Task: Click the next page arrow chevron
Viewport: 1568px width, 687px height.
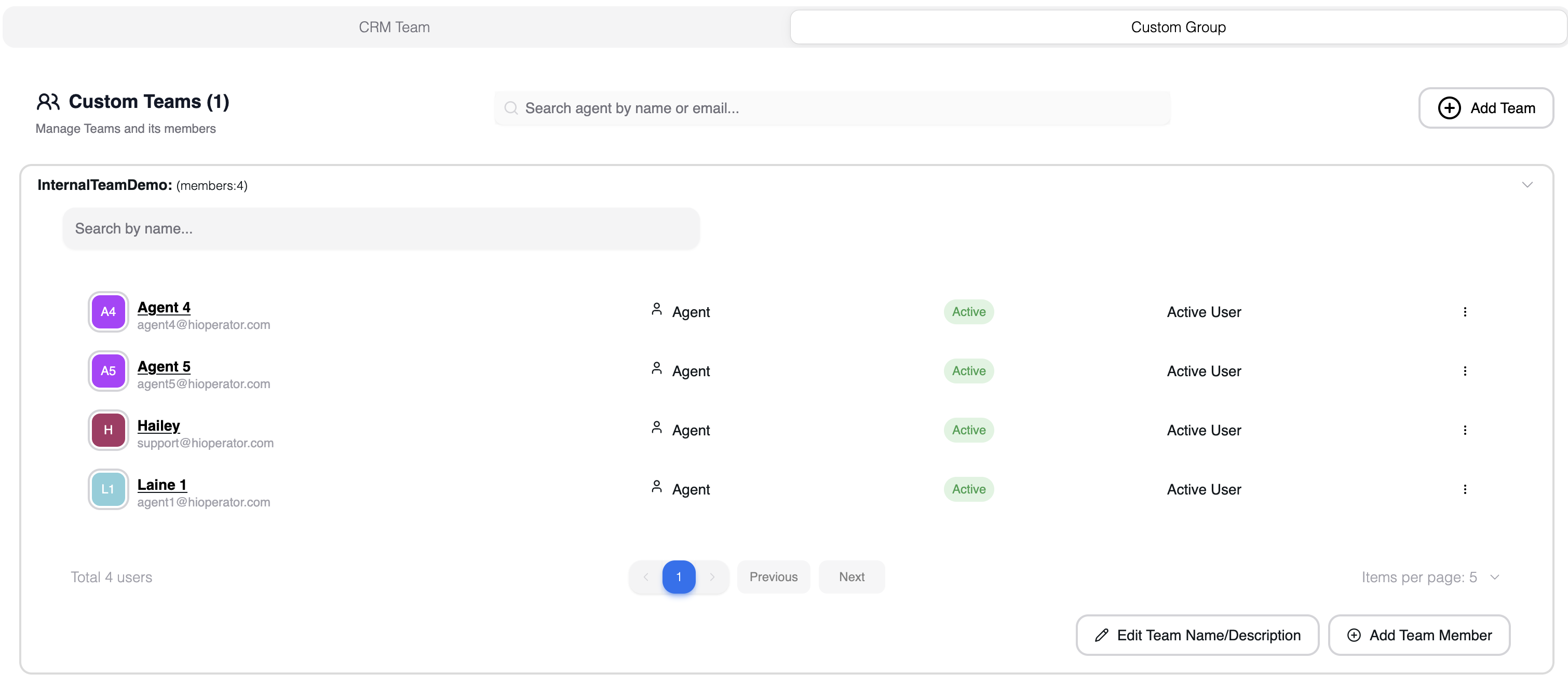Action: [711, 577]
